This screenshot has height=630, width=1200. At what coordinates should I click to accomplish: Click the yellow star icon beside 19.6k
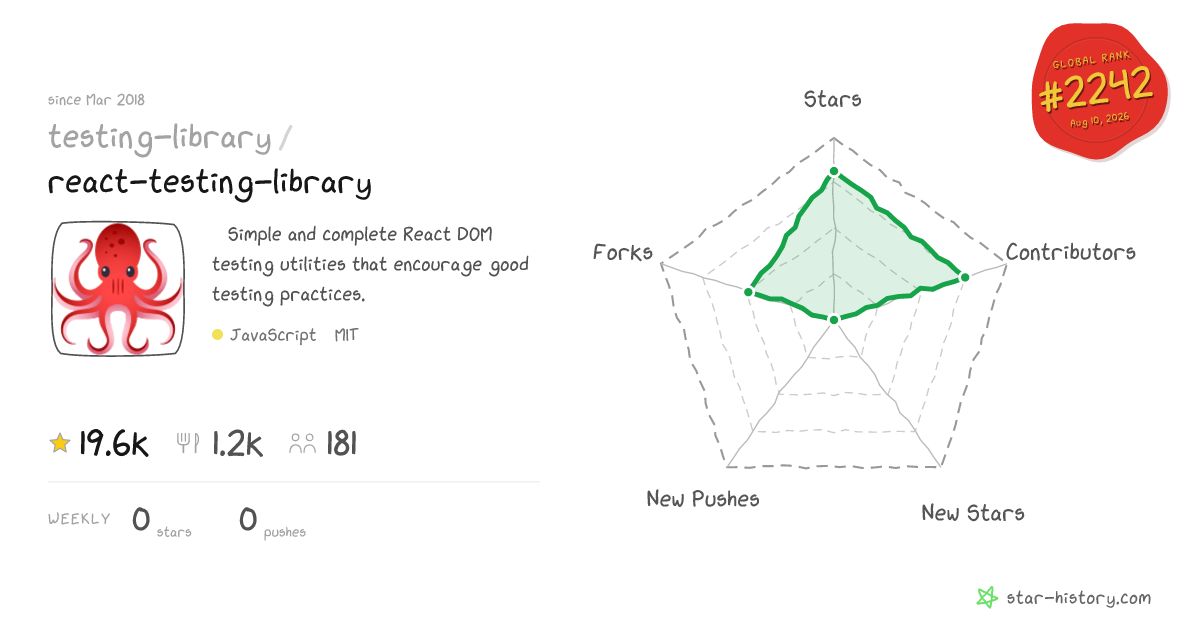click(60, 443)
